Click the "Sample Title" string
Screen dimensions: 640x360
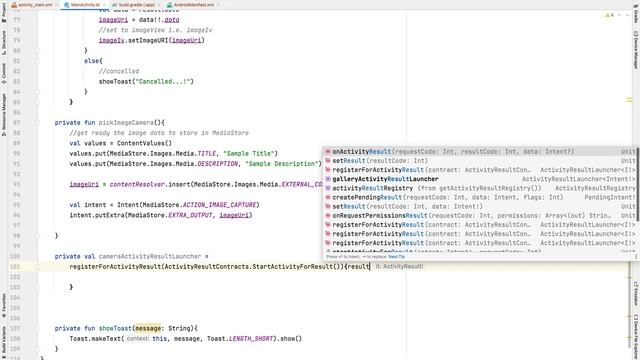click(249, 153)
